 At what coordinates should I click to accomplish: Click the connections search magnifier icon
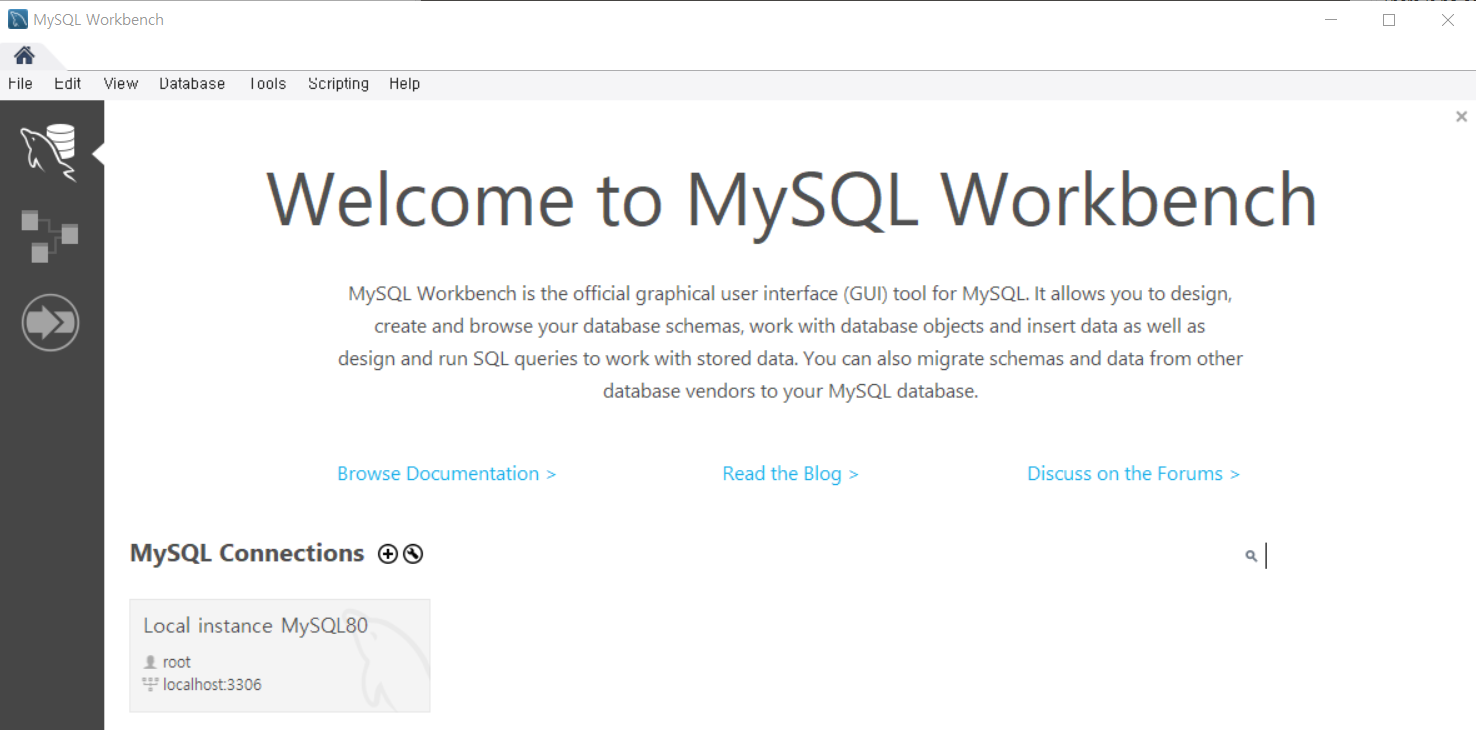tap(1251, 556)
